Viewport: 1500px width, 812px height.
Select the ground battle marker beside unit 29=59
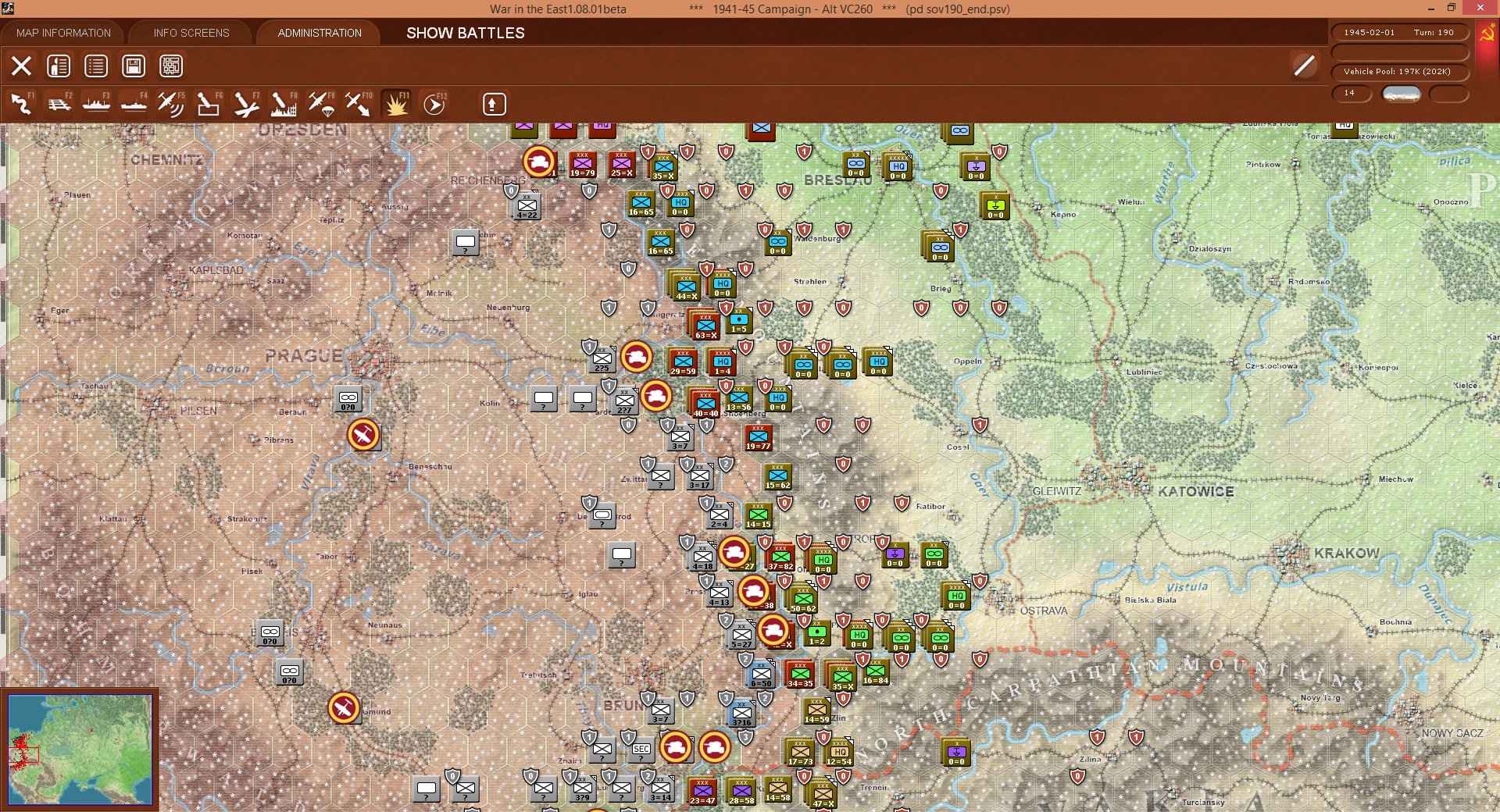(637, 357)
